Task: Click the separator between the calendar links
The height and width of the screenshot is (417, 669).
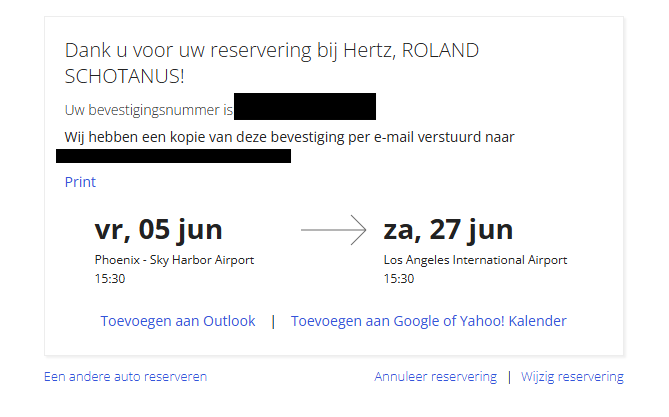Action: [273, 321]
